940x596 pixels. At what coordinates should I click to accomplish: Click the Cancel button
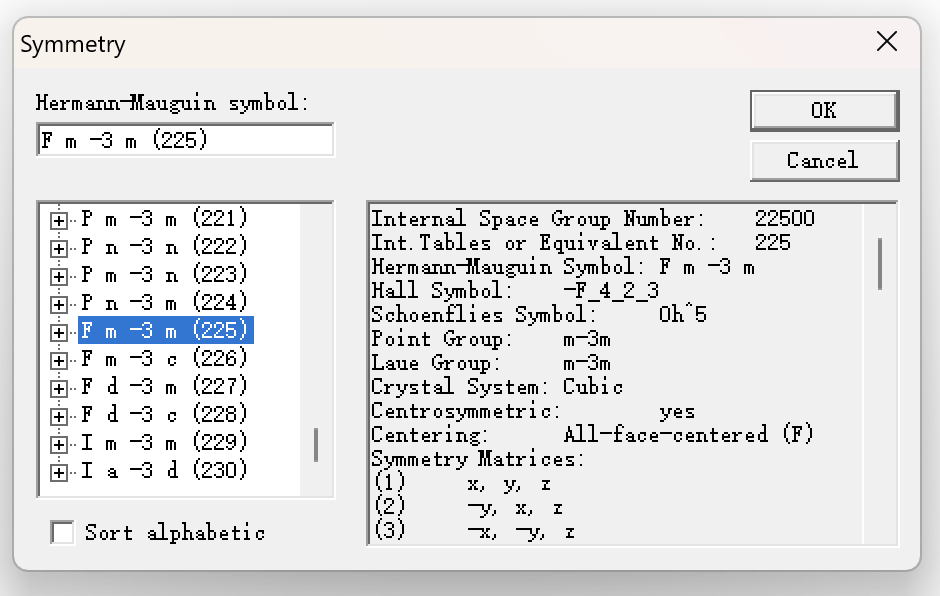pos(824,160)
